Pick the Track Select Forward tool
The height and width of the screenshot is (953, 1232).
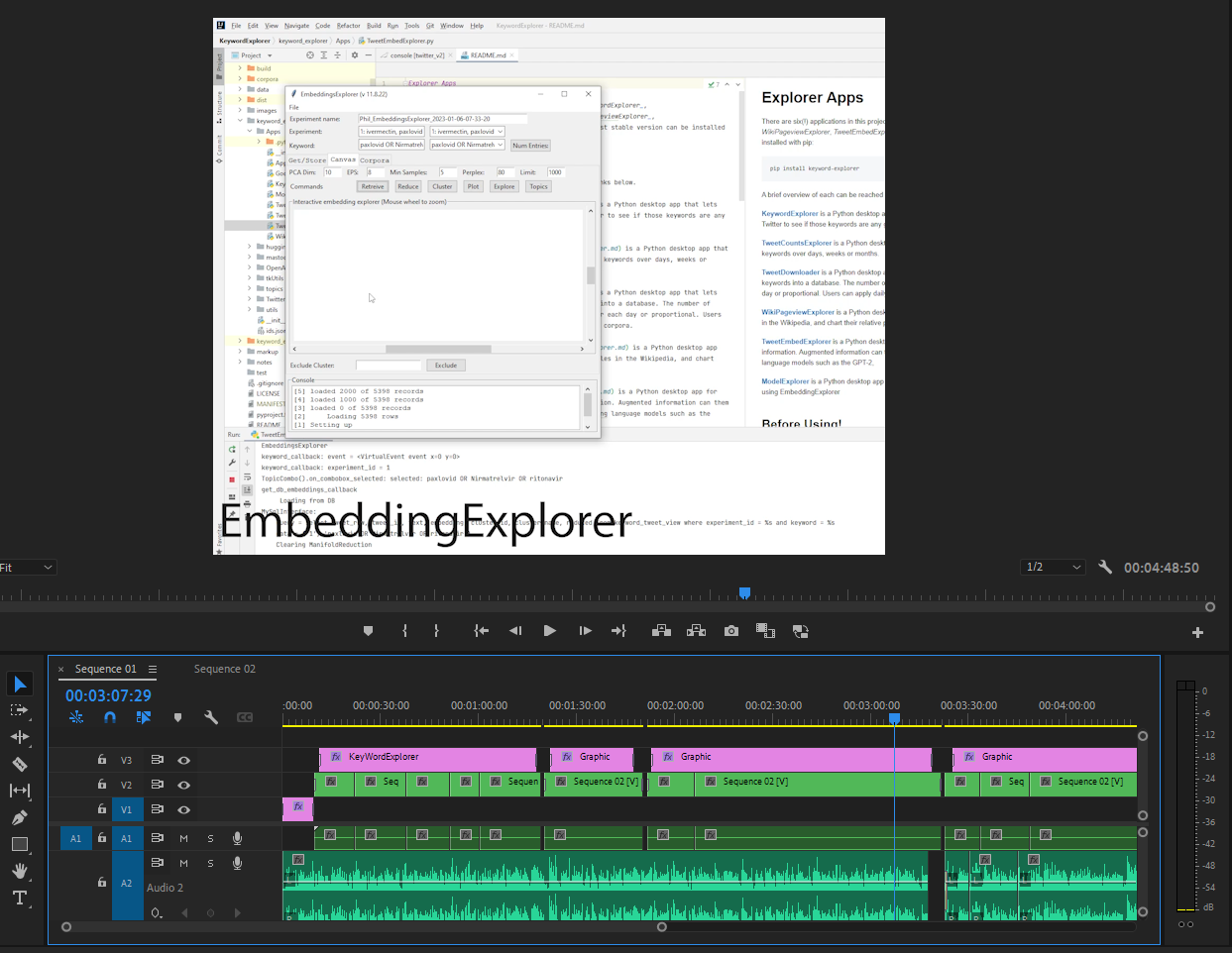tap(19, 710)
